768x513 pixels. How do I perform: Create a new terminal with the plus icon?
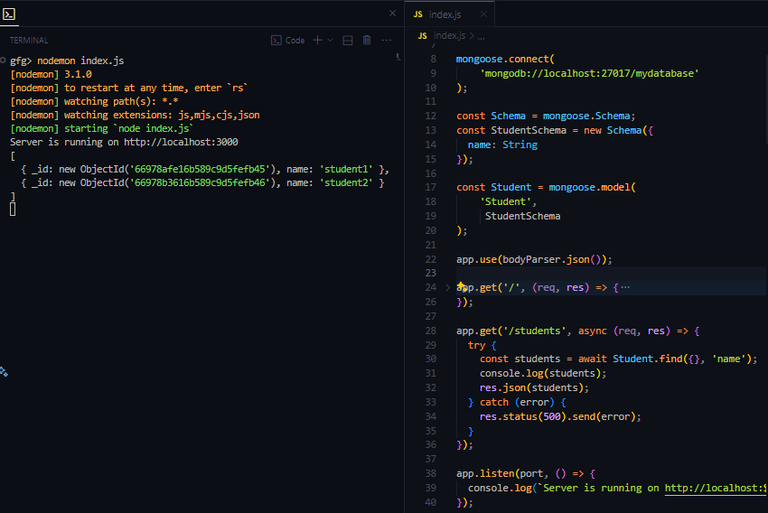317,40
